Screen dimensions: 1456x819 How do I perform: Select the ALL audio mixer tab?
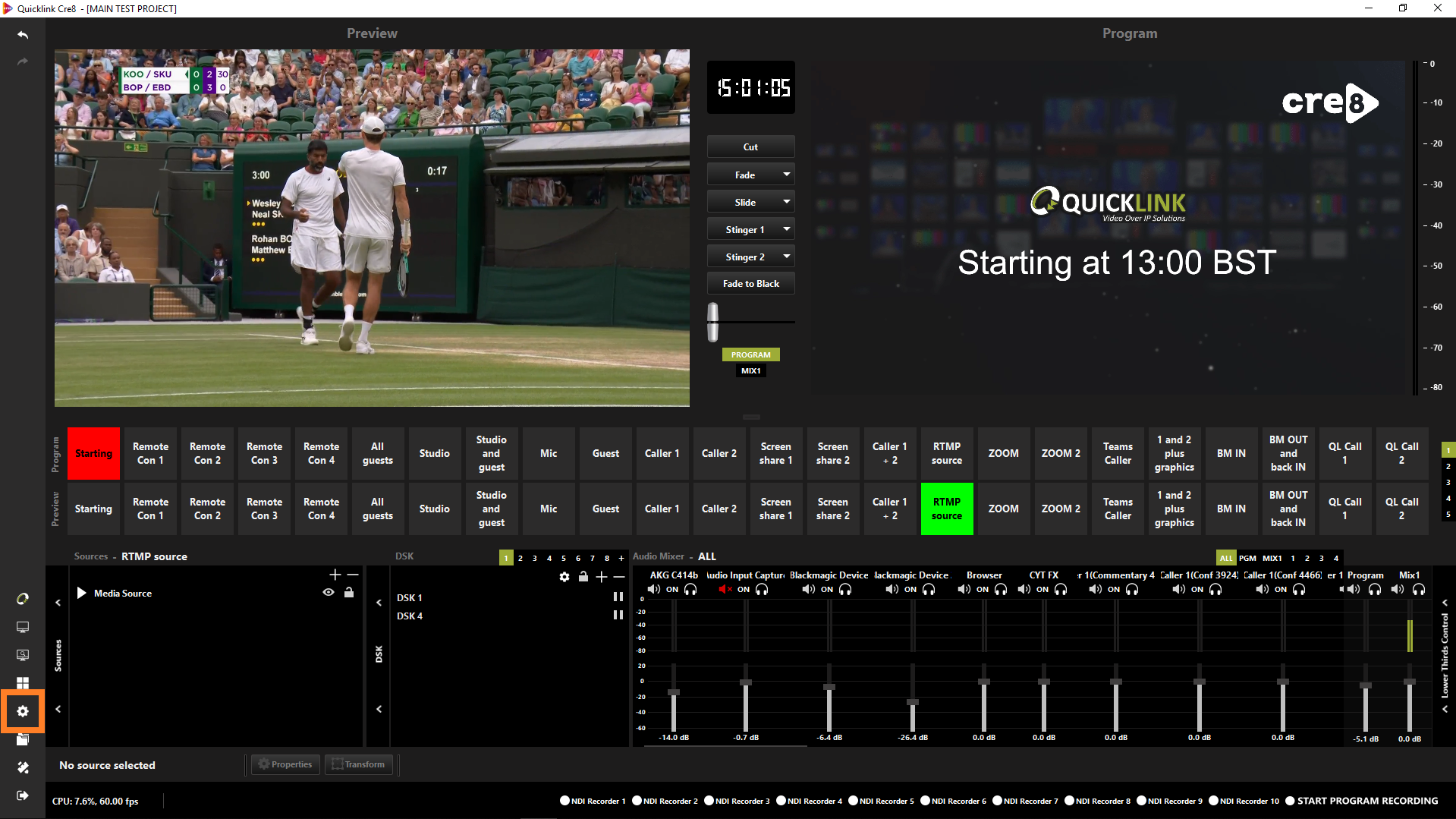point(1226,558)
